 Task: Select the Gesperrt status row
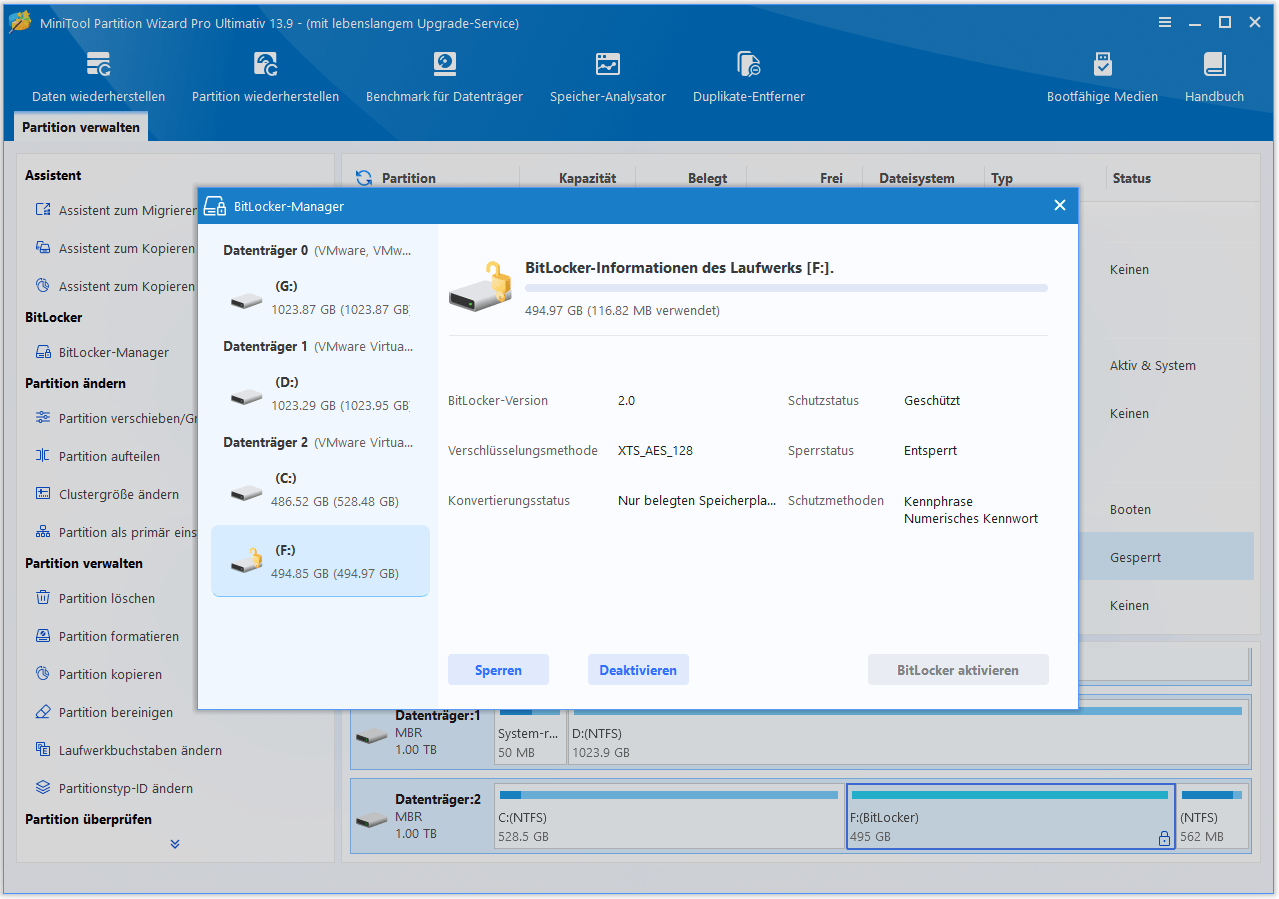click(x=1166, y=557)
